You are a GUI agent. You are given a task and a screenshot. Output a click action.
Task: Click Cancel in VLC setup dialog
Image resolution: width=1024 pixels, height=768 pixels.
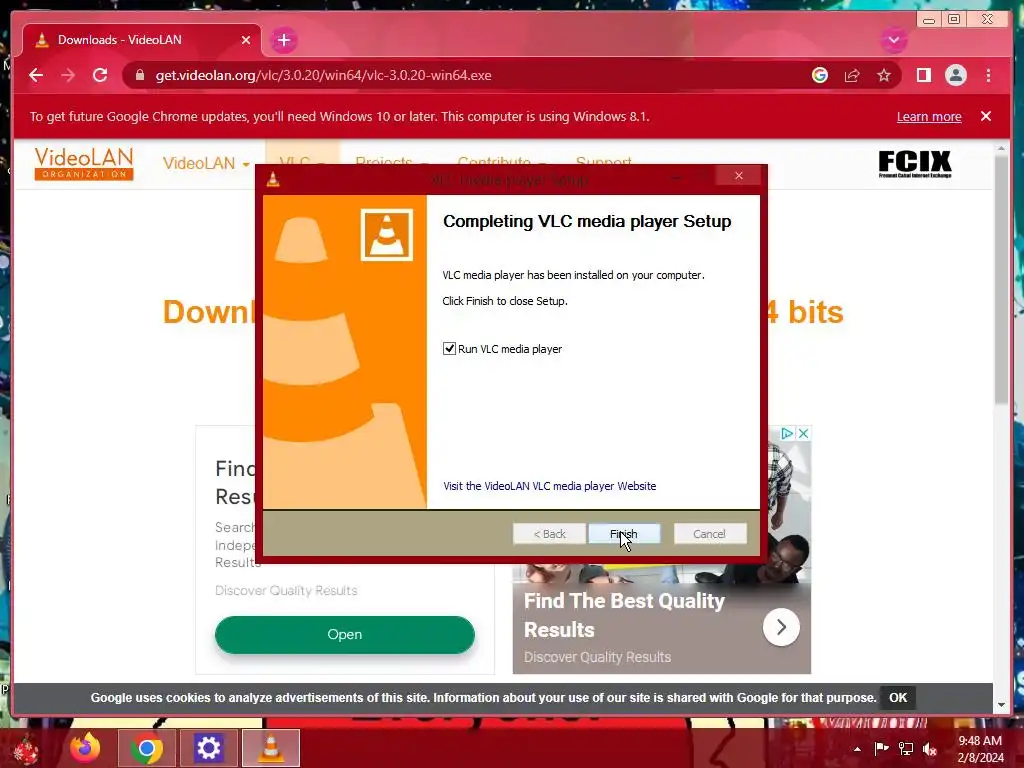click(x=709, y=534)
